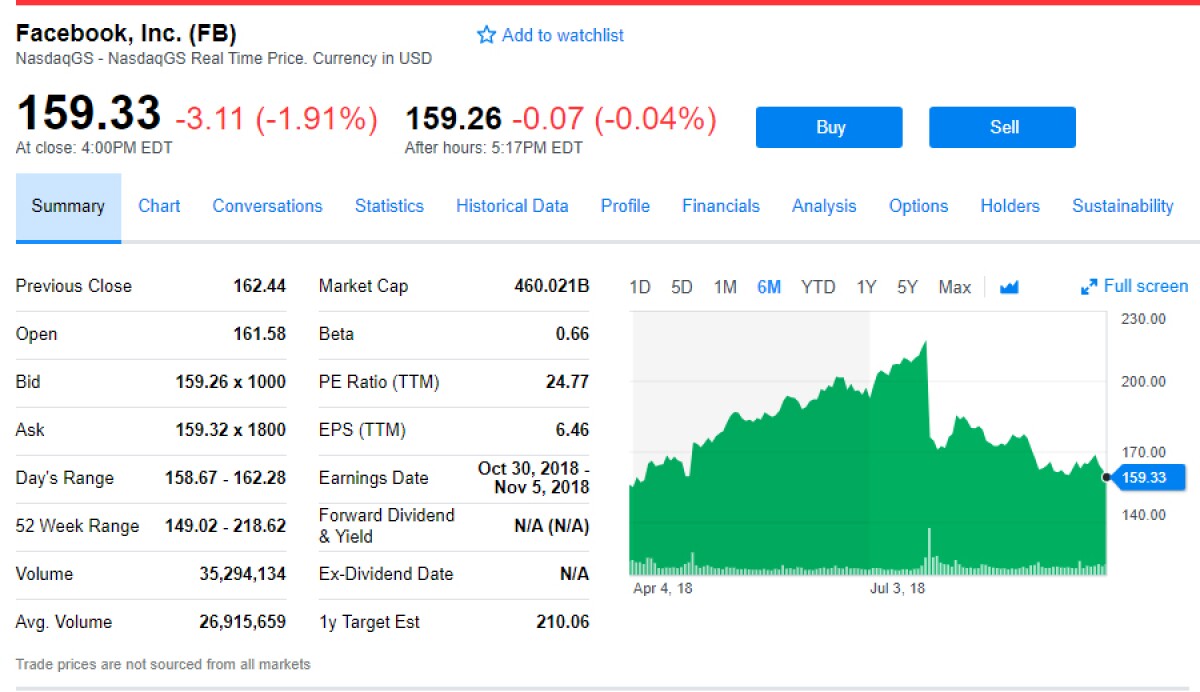Viewport: 1200px width, 692px height.
Task: Click the Ex-Dividend Date label
Action: [386, 574]
